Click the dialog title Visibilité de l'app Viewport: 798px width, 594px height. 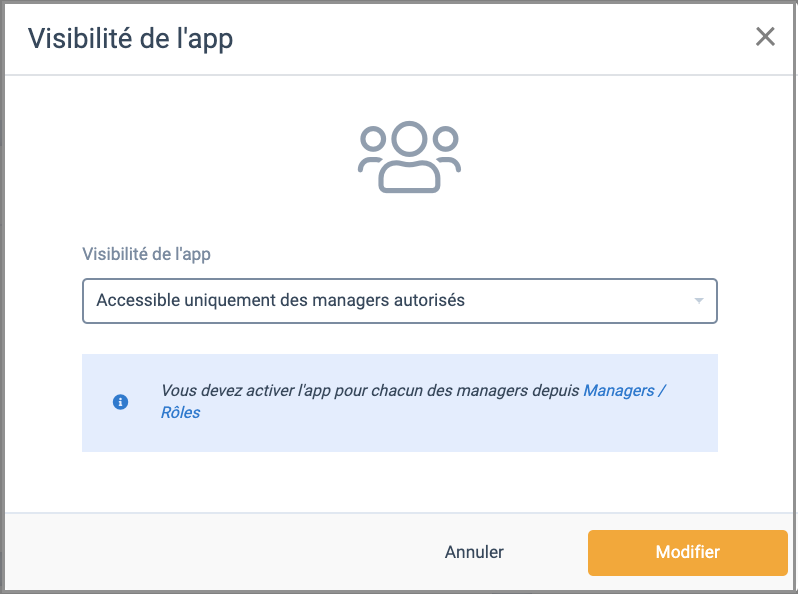(130, 39)
